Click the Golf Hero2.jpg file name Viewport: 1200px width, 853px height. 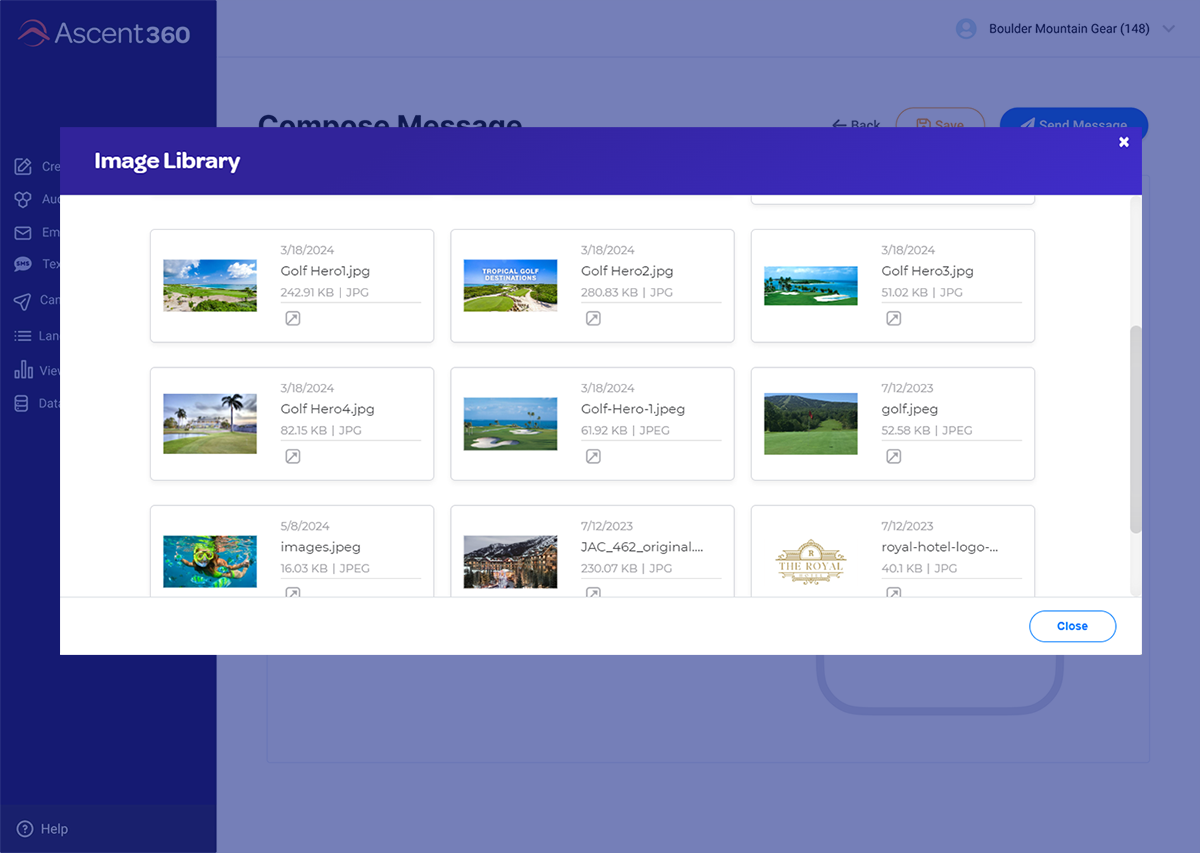[627, 271]
